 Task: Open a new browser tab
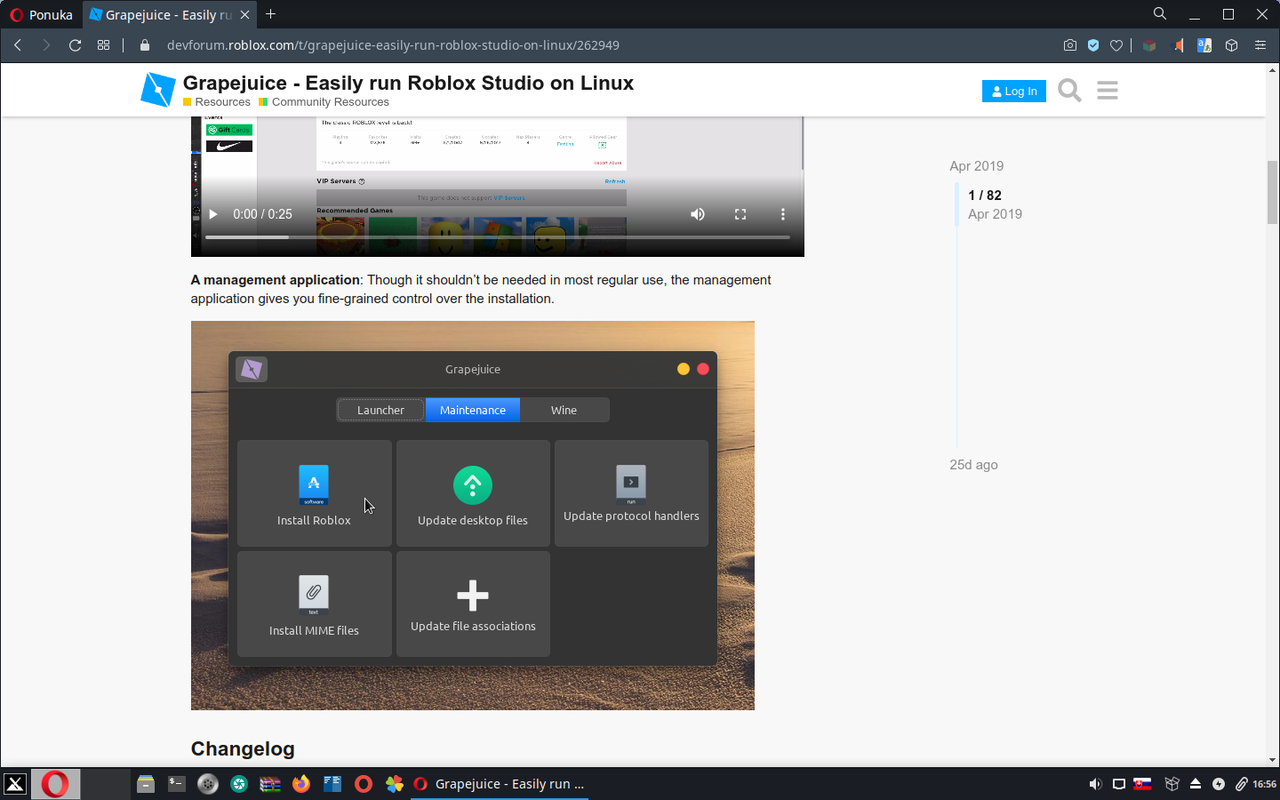(271, 14)
